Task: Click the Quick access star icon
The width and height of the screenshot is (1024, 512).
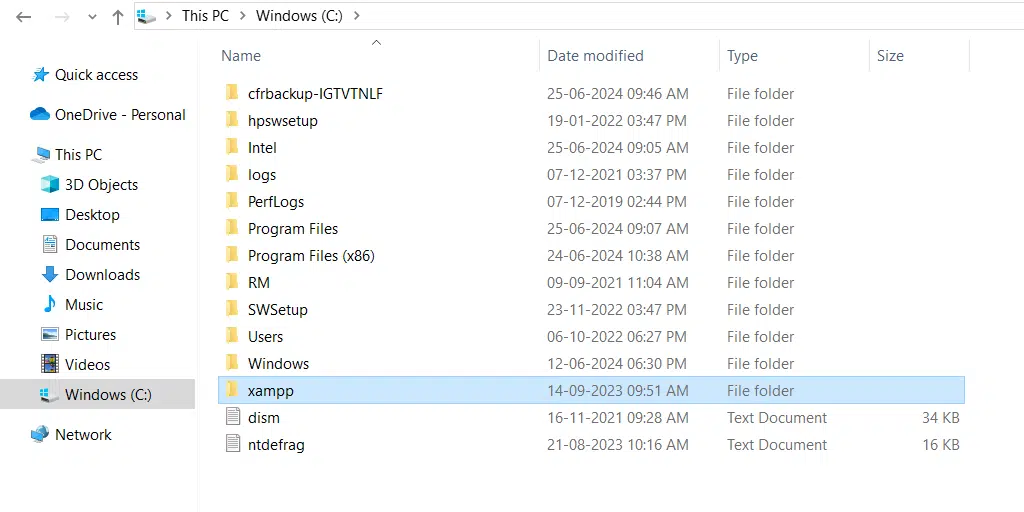Action: [x=40, y=74]
